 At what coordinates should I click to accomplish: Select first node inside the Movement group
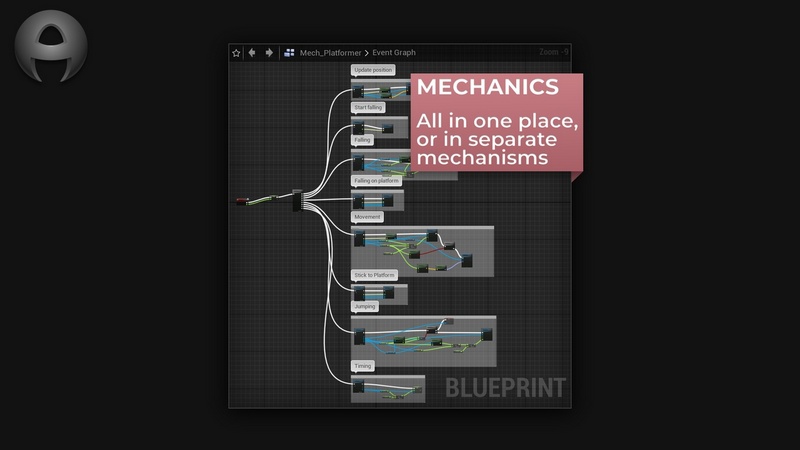358,238
